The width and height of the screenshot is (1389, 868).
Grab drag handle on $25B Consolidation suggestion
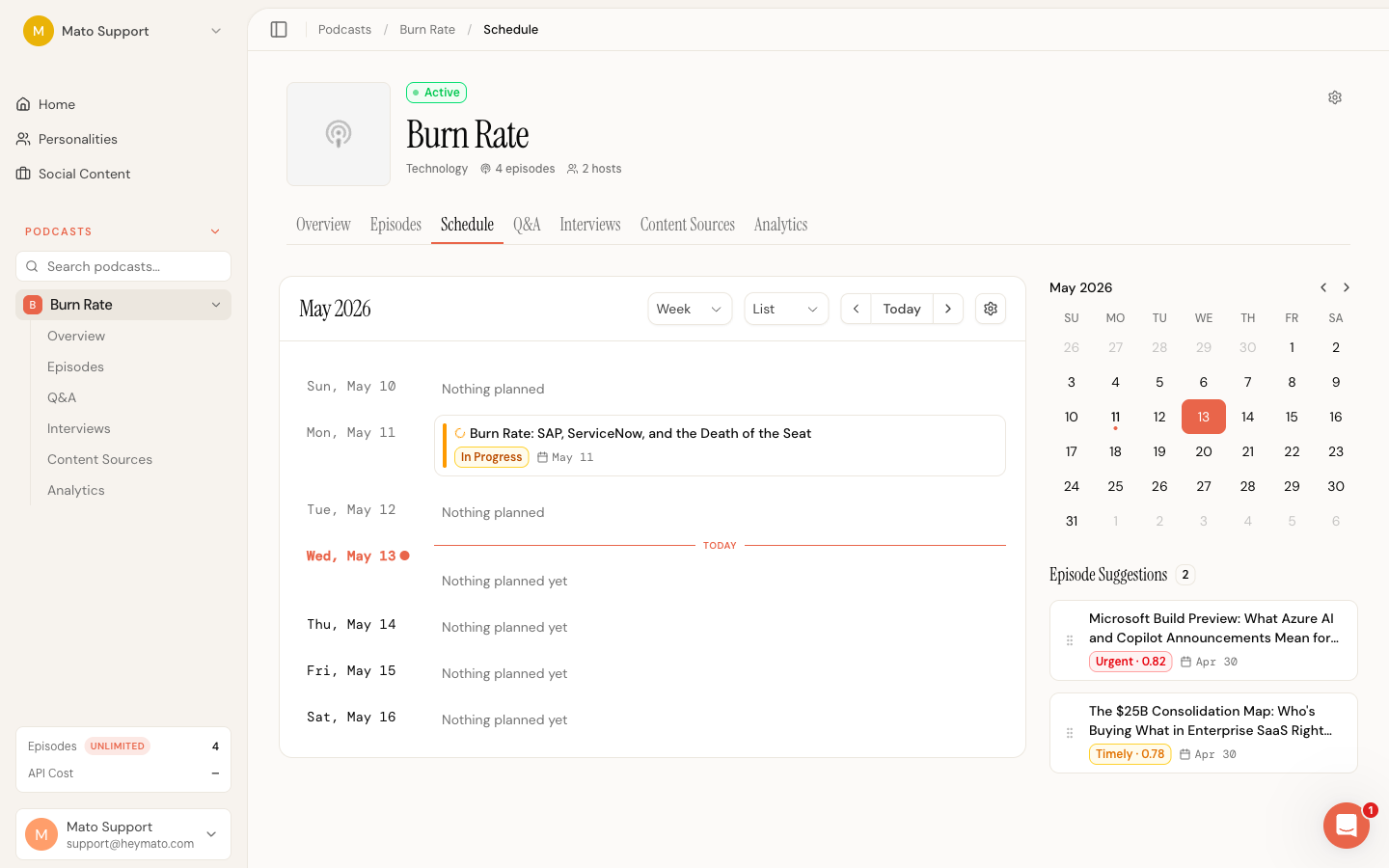pyautogui.click(x=1070, y=733)
